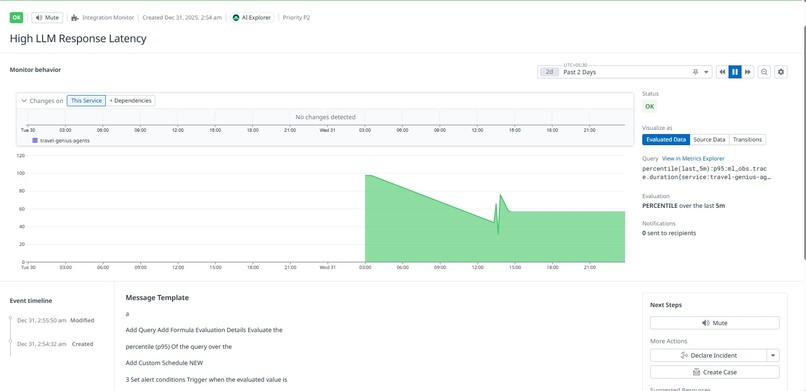
Task: Switch visualization to Evaluated Data
Action: (x=666, y=139)
